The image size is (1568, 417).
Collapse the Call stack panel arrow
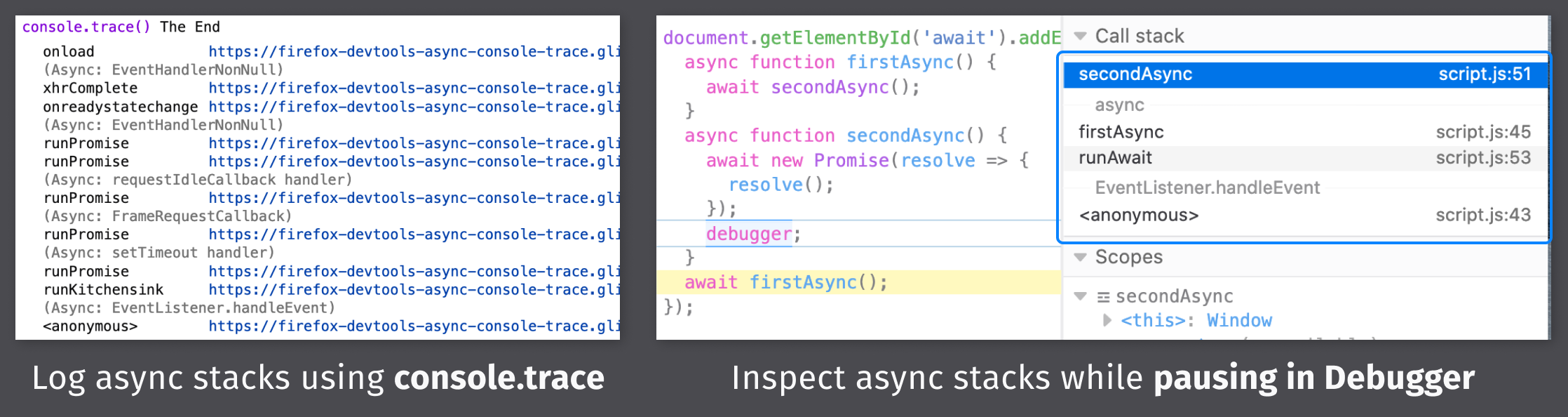tap(1081, 37)
